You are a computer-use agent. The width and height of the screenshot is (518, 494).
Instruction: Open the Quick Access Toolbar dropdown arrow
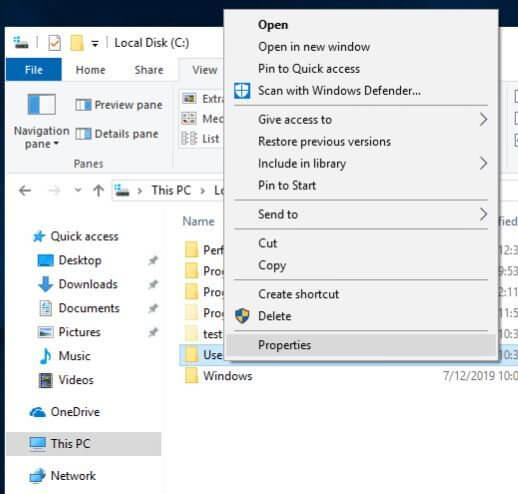[95, 43]
